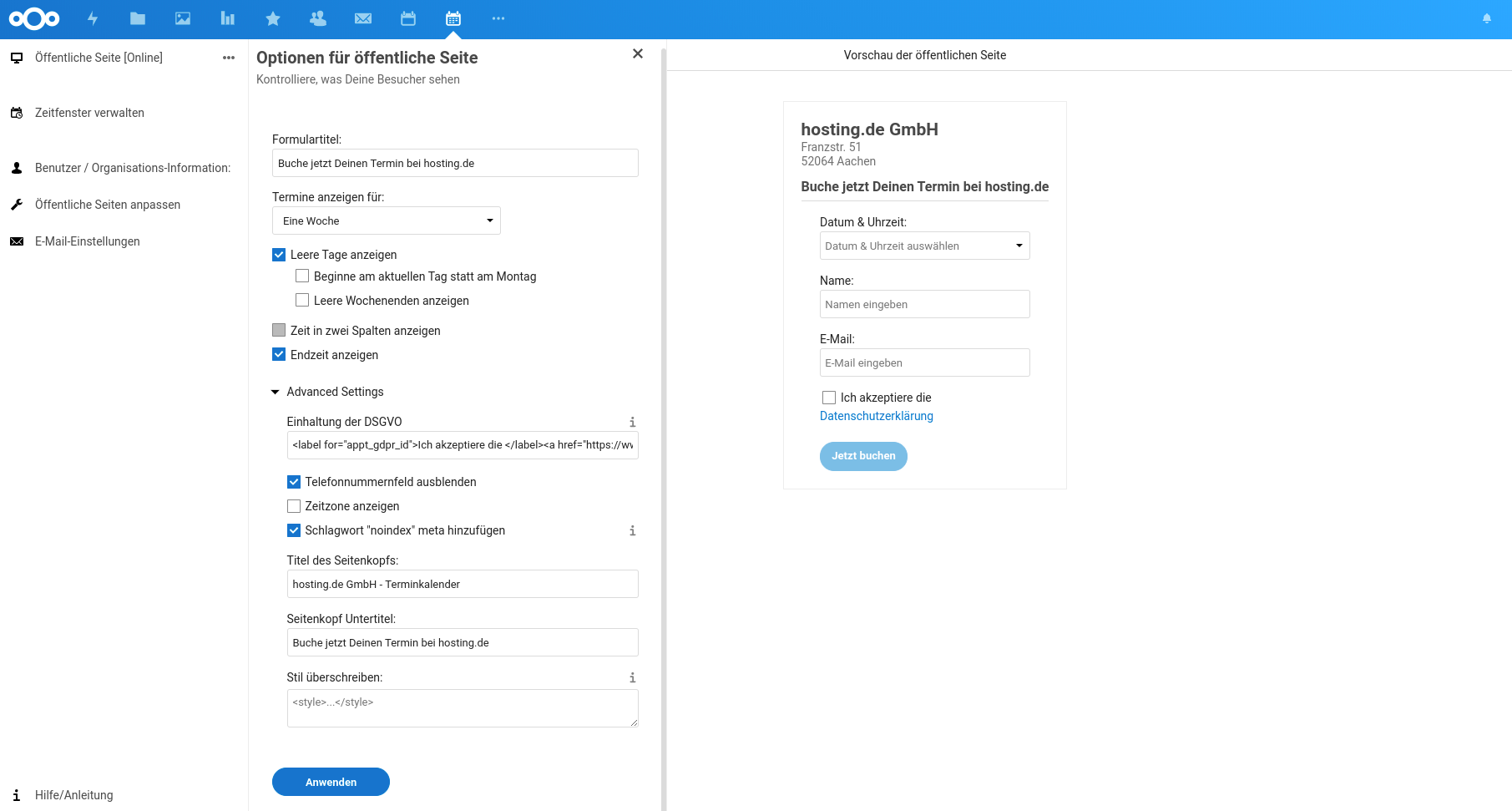Edit the Formulartitel field
The height and width of the screenshot is (811, 1512).
point(455,163)
